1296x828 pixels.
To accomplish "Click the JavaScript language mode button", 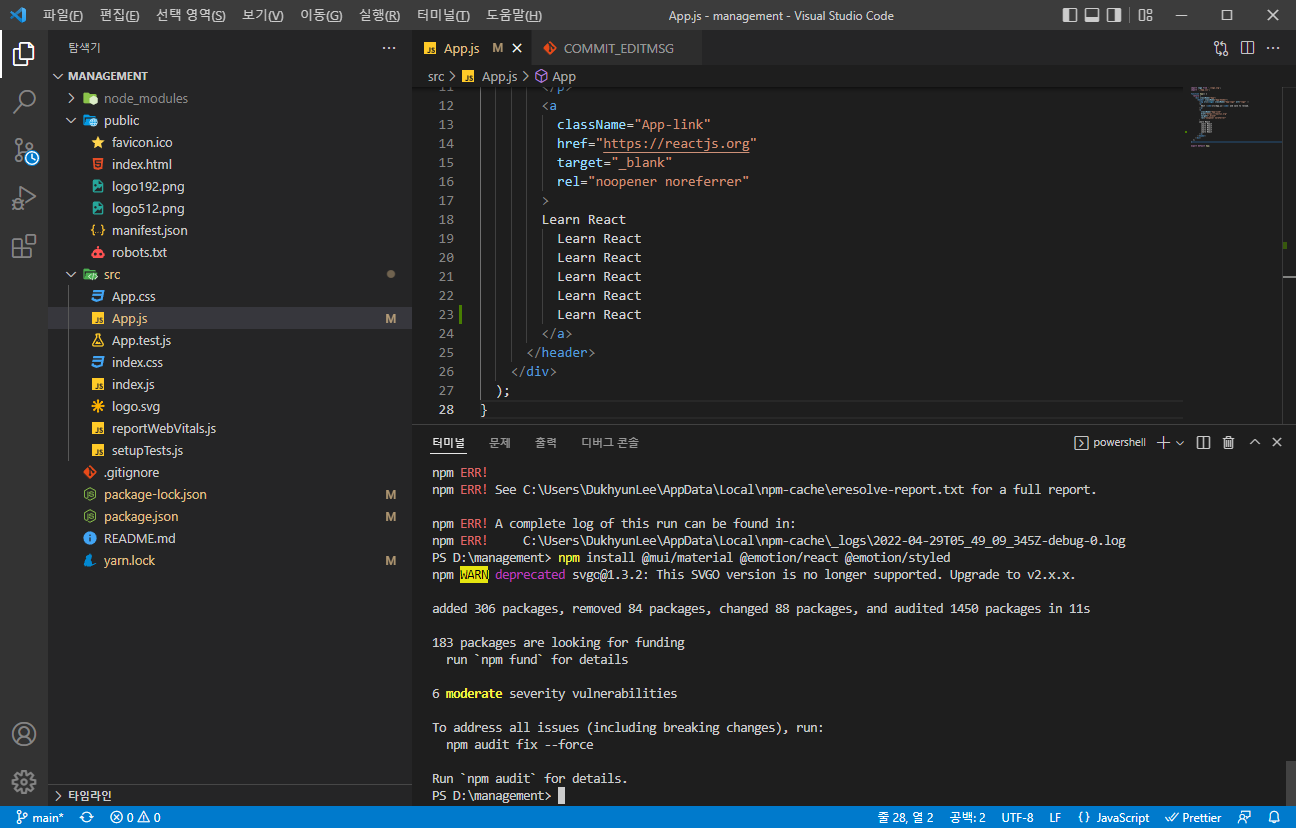I will (x=1114, y=817).
